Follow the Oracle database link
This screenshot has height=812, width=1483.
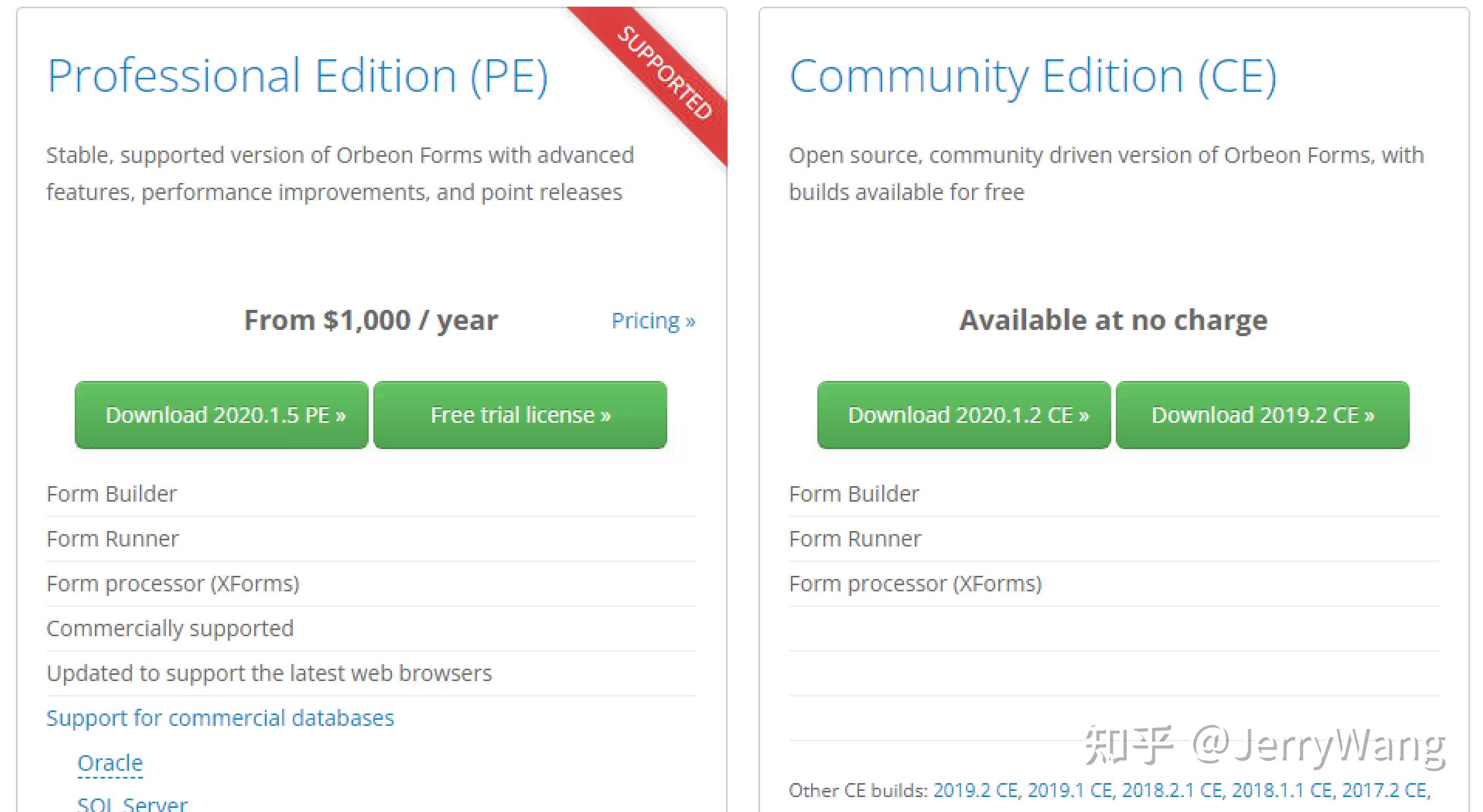point(110,763)
